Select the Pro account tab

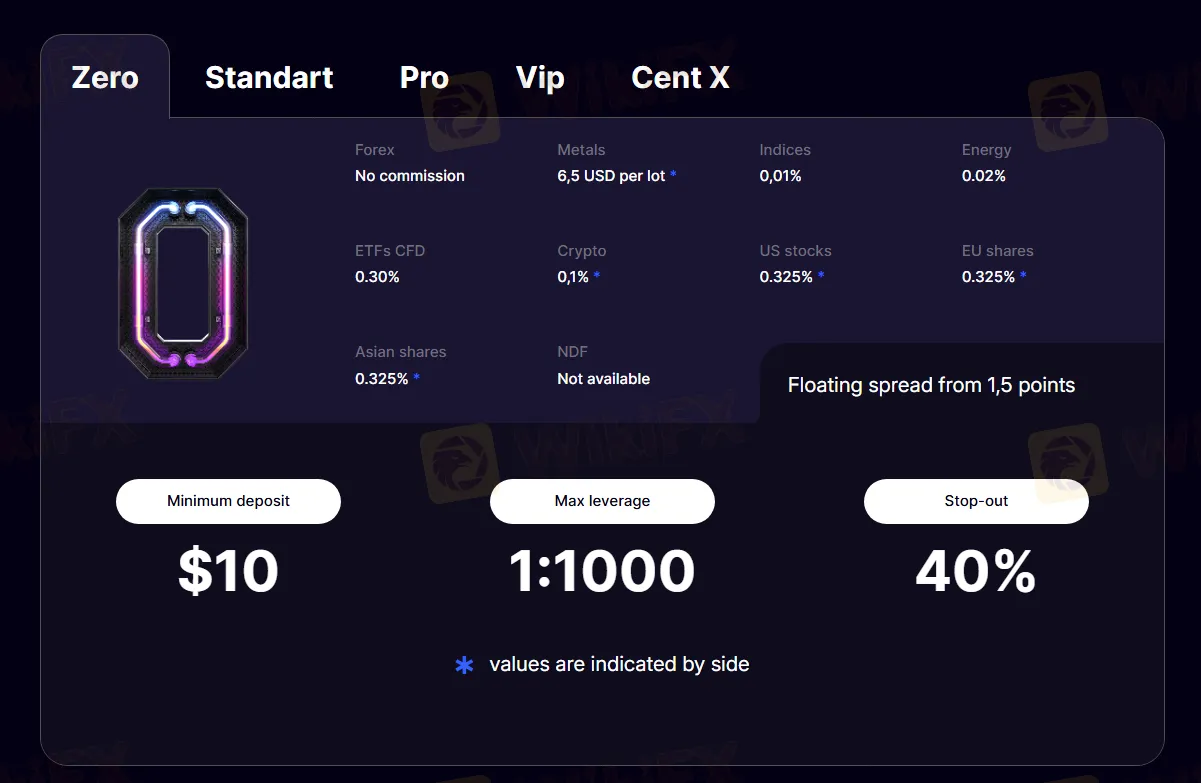(424, 78)
